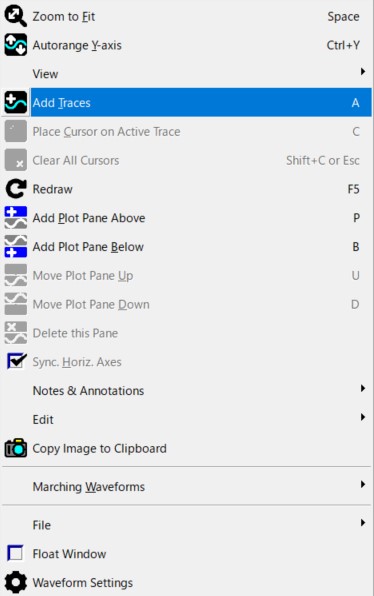Click the Autorange Y-axis icon
Screen dimensions: 374x596
(16, 45)
